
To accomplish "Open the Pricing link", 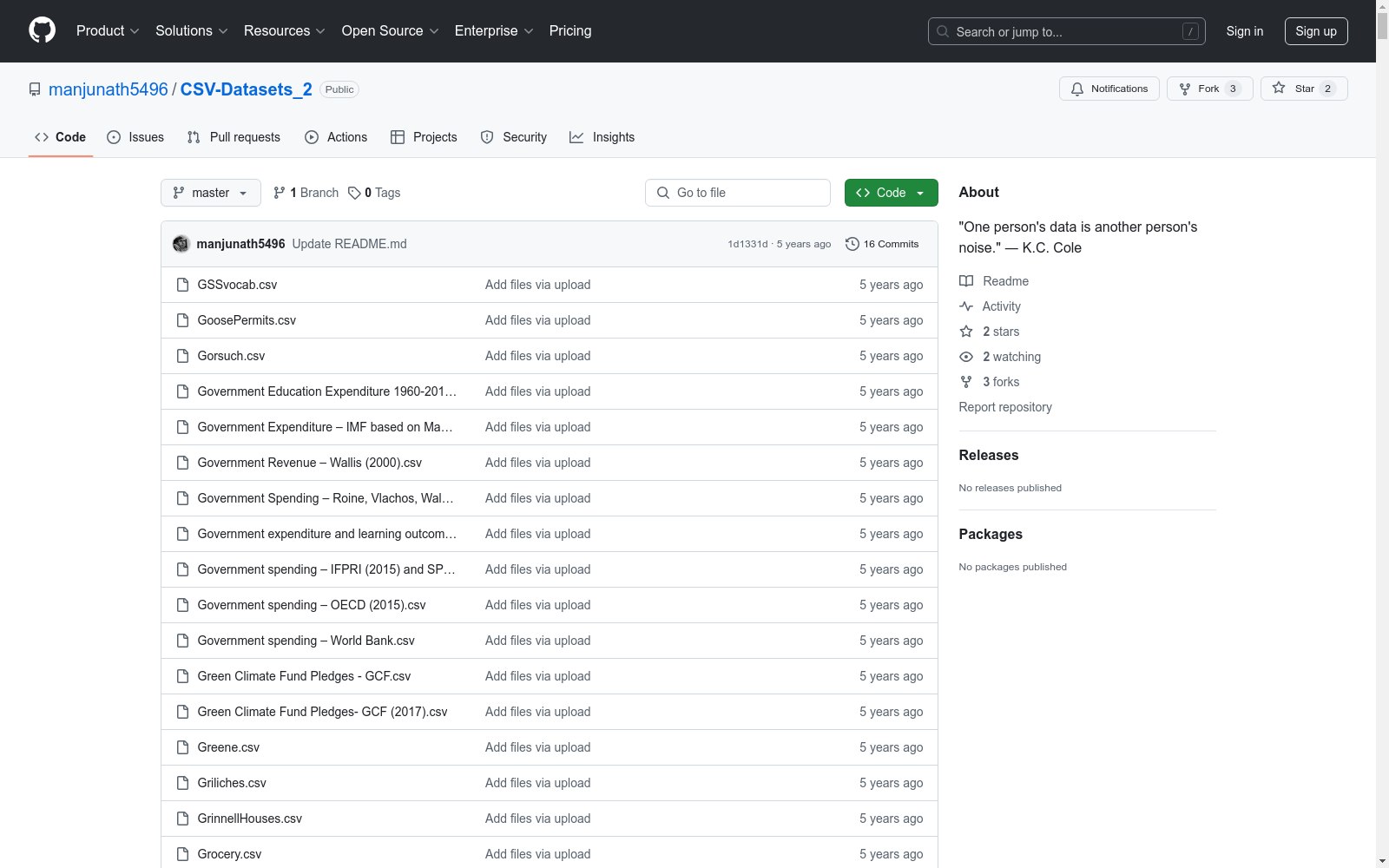I will tap(570, 31).
